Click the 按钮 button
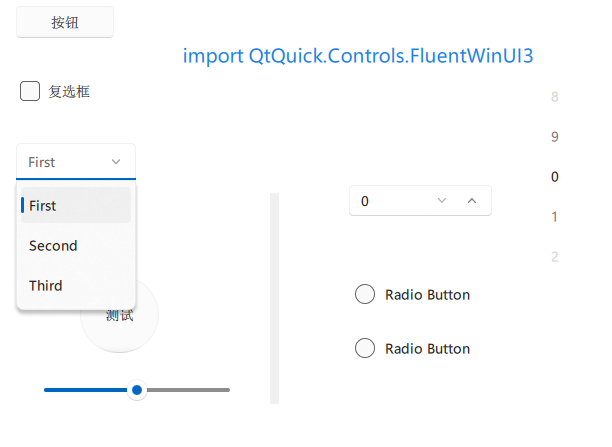This screenshot has width=612, height=447. (65, 22)
